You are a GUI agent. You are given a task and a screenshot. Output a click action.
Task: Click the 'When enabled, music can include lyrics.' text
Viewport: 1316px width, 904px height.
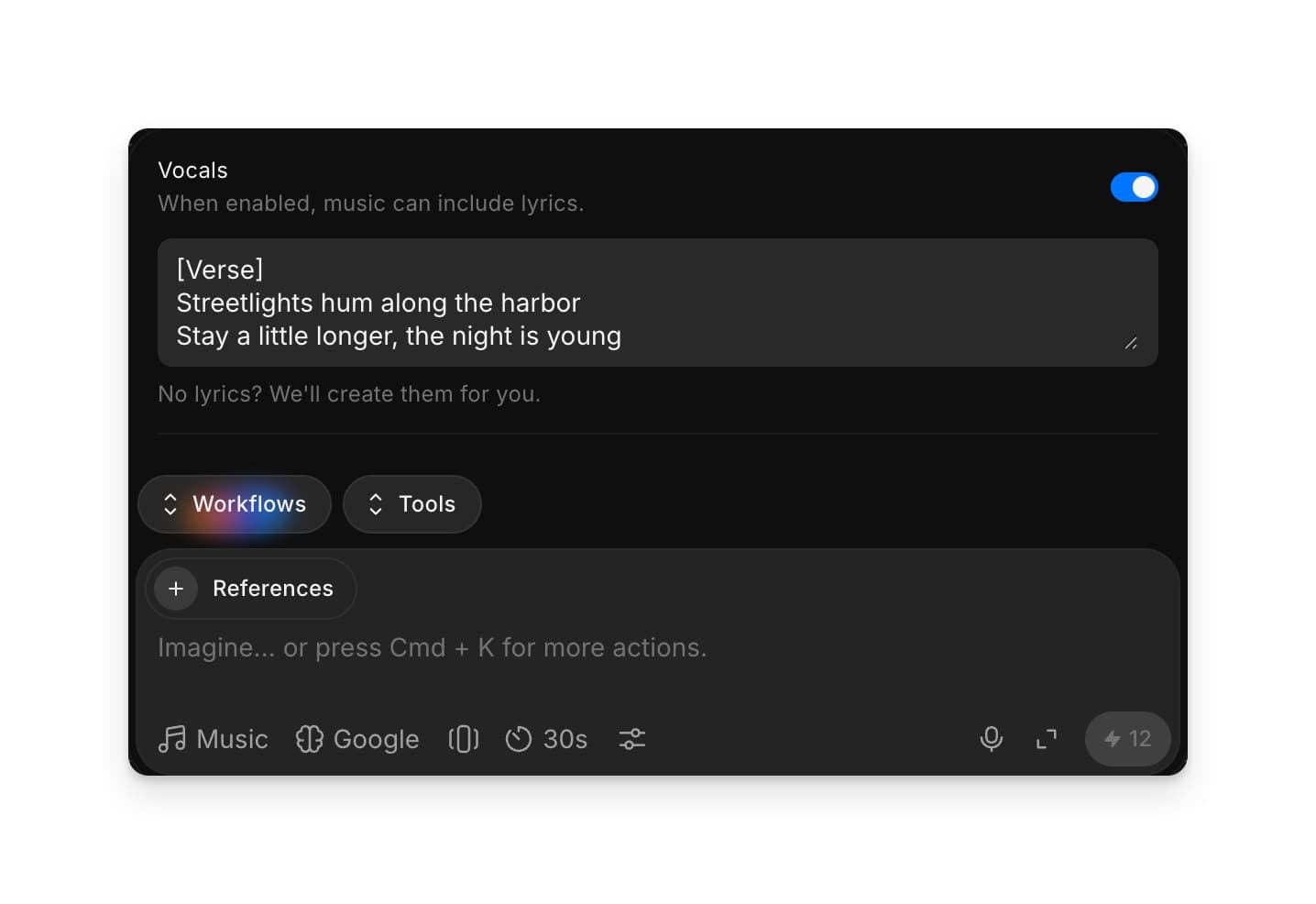tap(371, 204)
